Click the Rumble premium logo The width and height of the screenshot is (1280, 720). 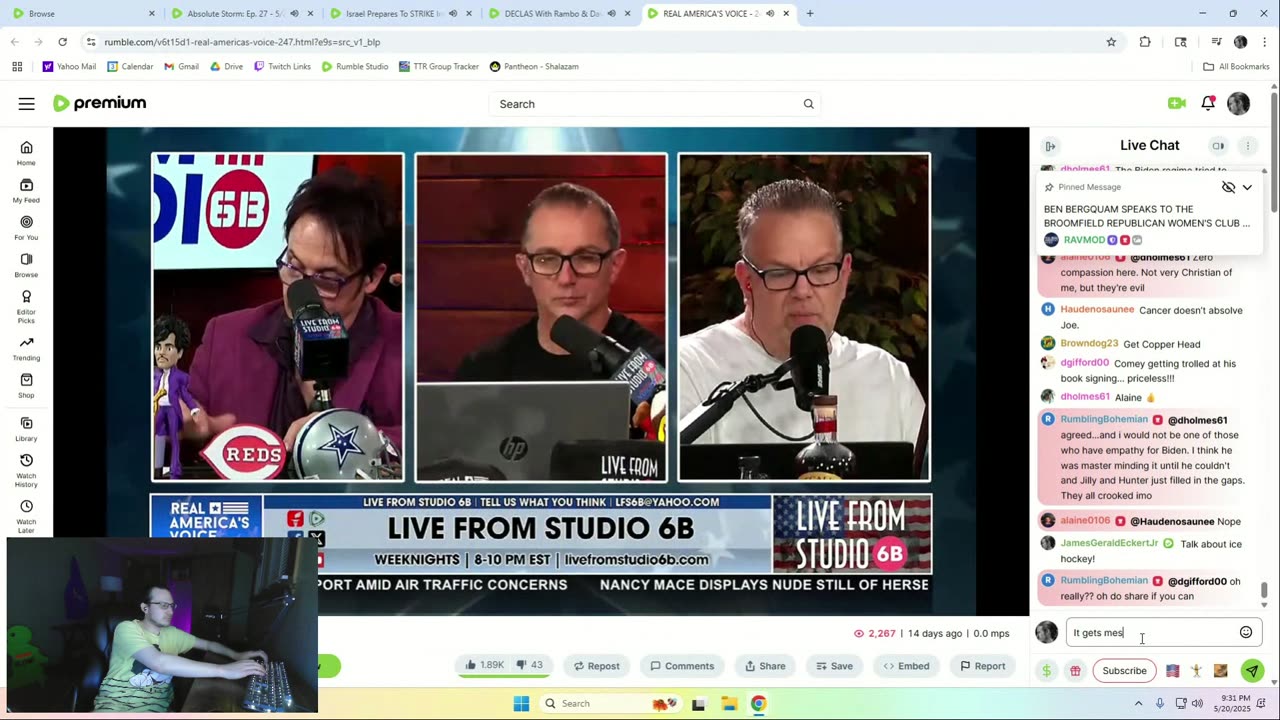coord(99,103)
